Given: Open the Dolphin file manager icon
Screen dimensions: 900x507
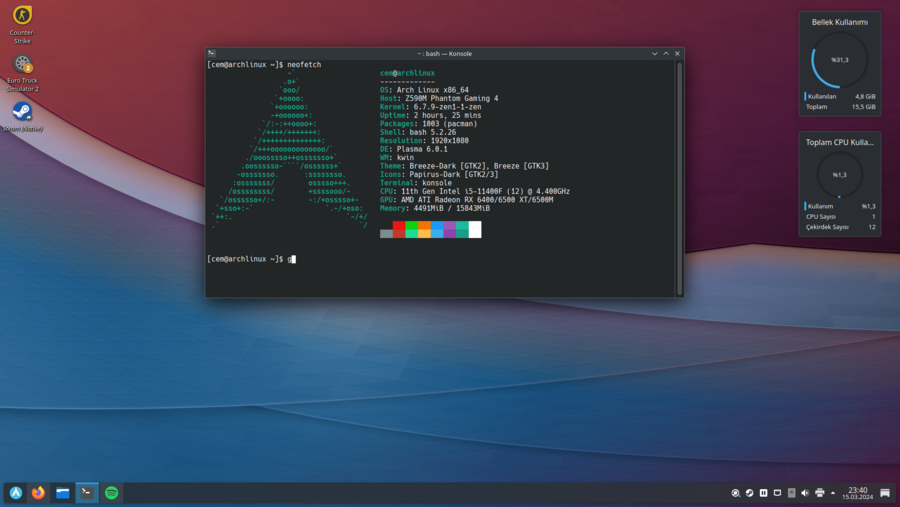Looking at the screenshot, I should coord(63,493).
